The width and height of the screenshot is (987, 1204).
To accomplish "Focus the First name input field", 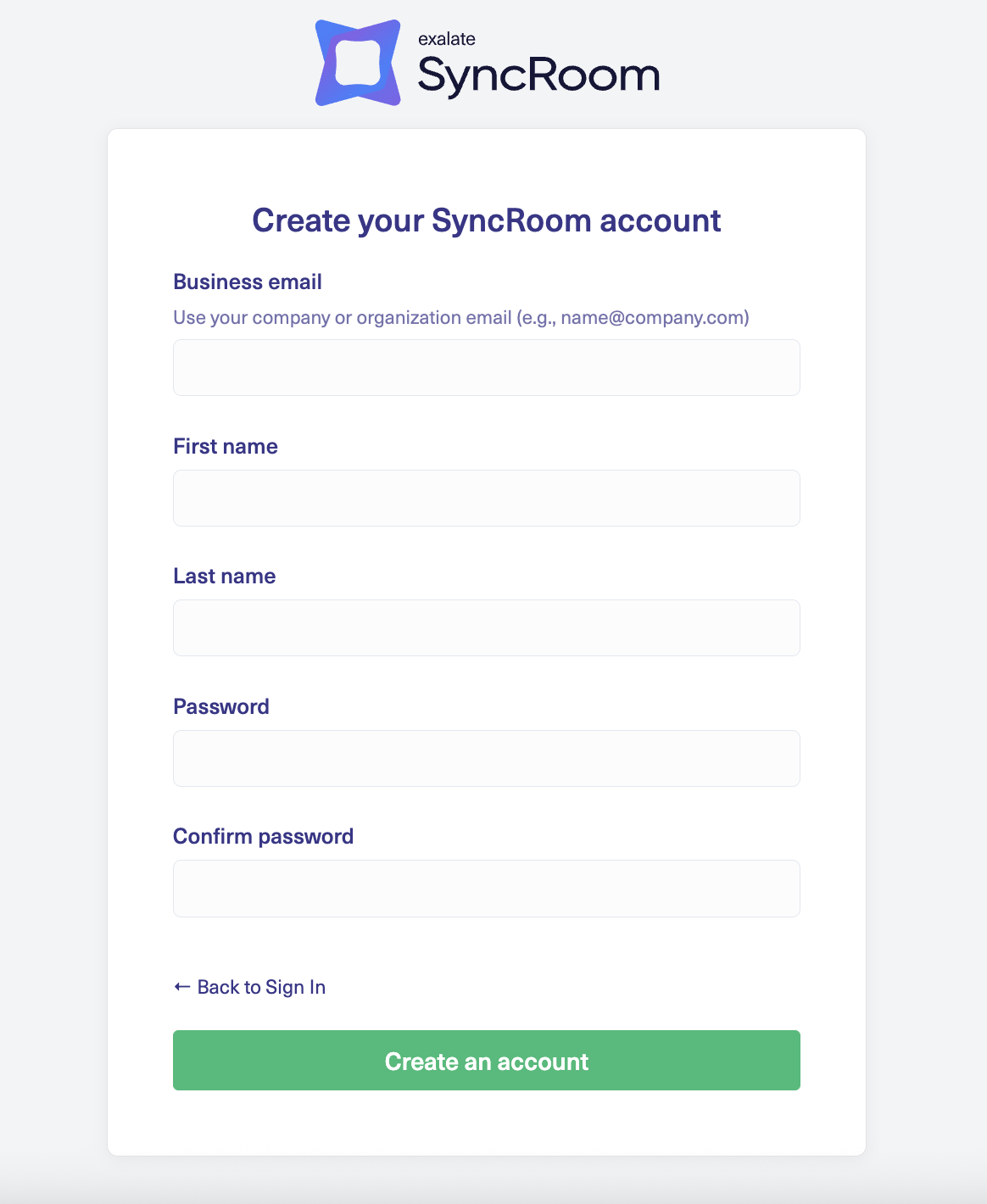I will coord(486,499).
